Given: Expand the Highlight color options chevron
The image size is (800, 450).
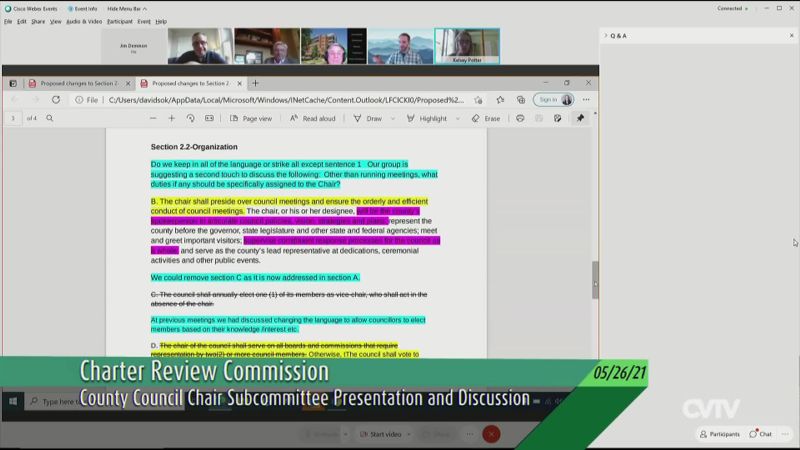Looking at the screenshot, I should (x=457, y=118).
